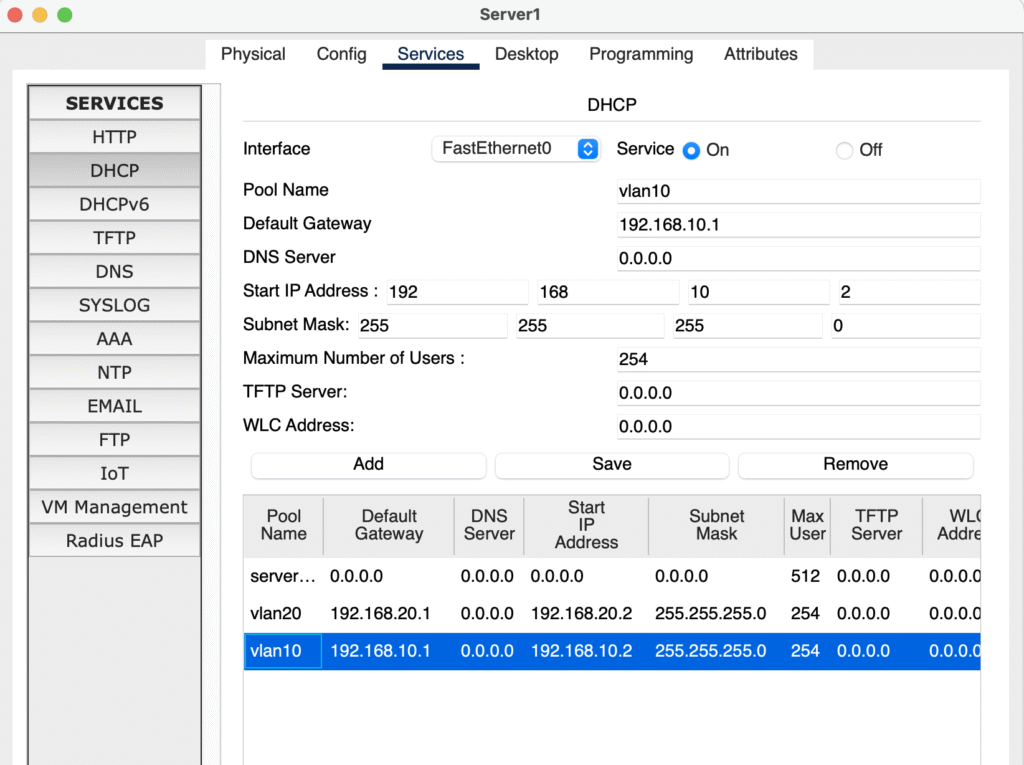Select HTTP in the services list
Screen dimensions: 1024x765
tap(114, 137)
